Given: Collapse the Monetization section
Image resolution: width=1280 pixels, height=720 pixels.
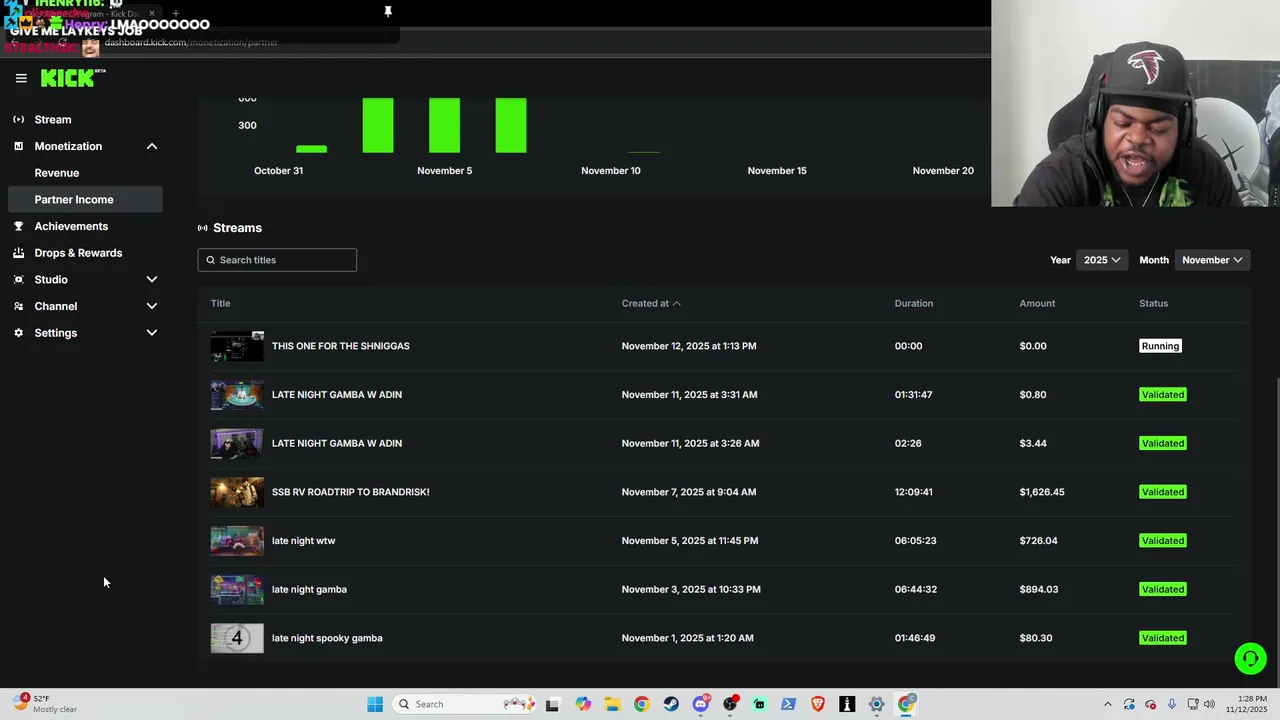Looking at the screenshot, I should pos(152,146).
